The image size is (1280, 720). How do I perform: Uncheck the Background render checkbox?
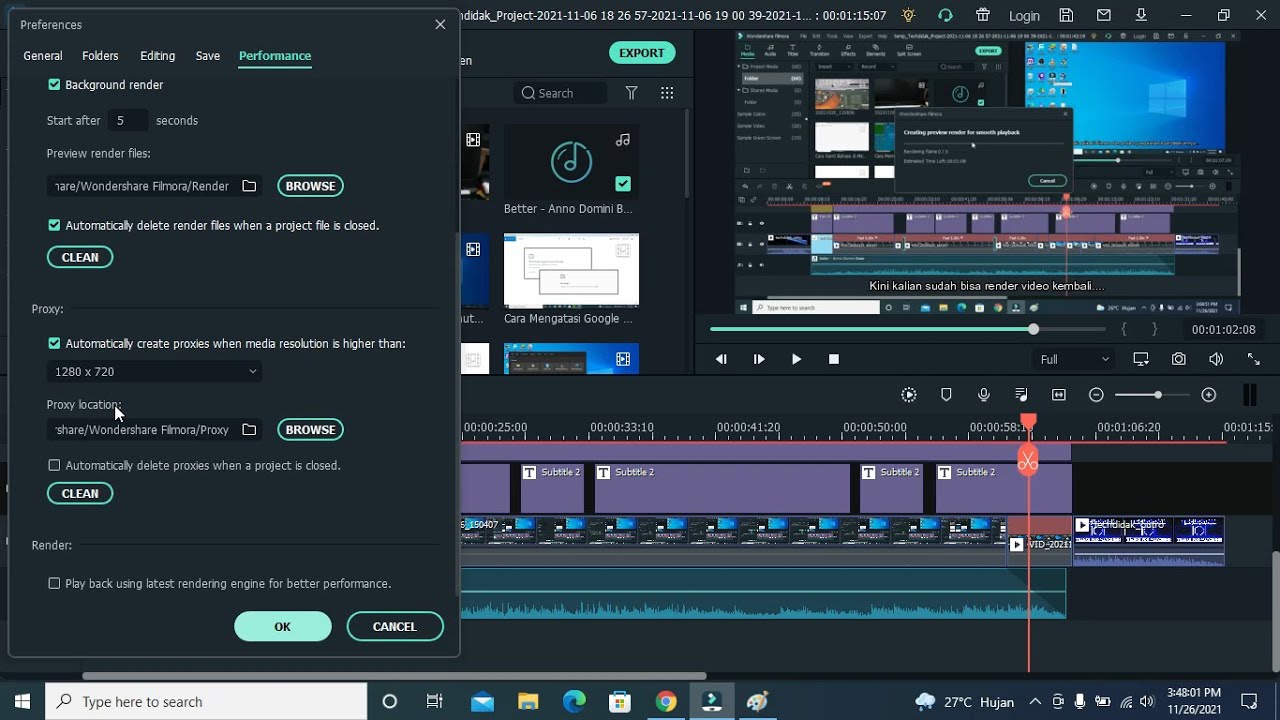(54, 85)
